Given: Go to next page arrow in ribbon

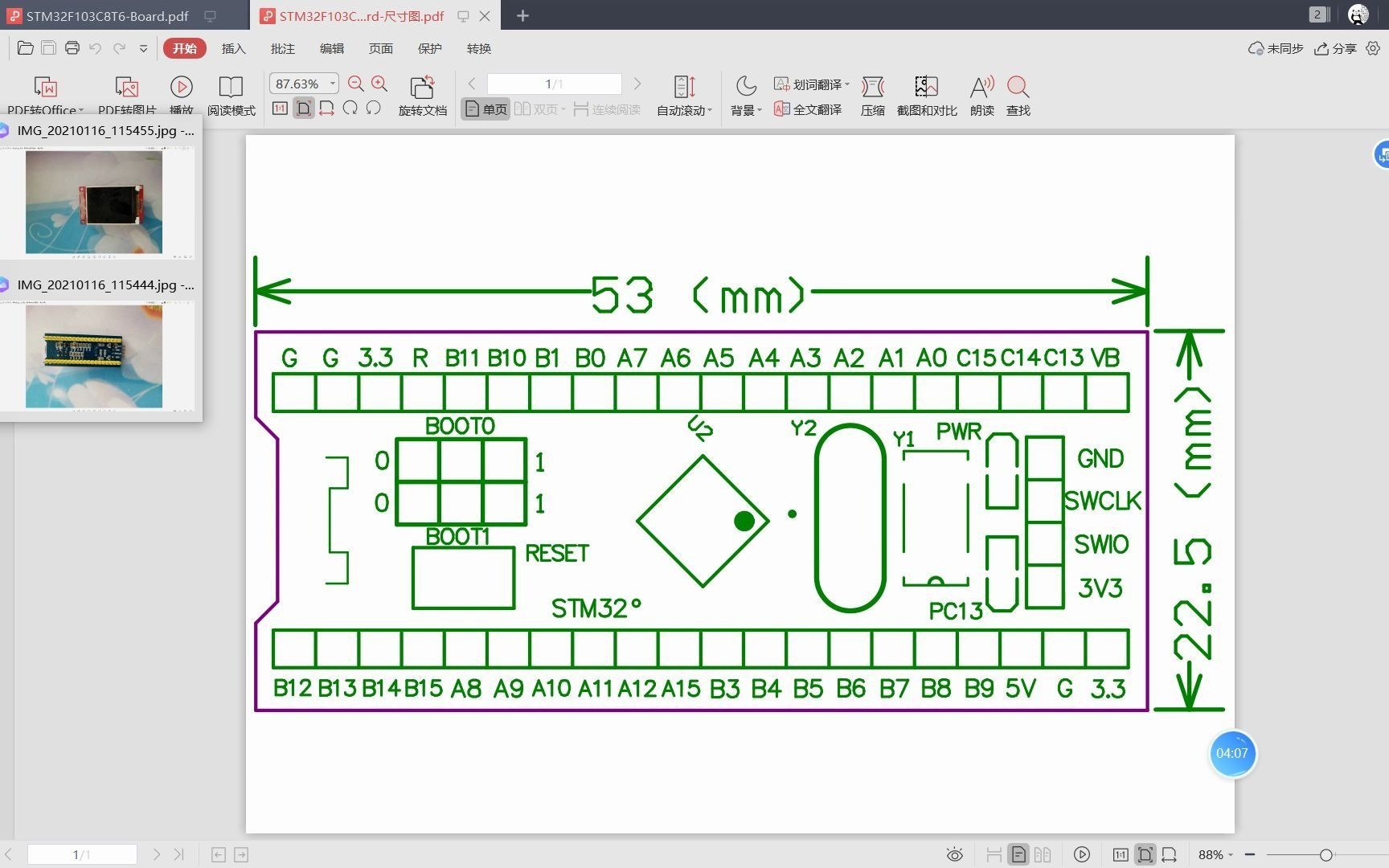Looking at the screenshot, I should pyautogui.click(x=637, y=84).
